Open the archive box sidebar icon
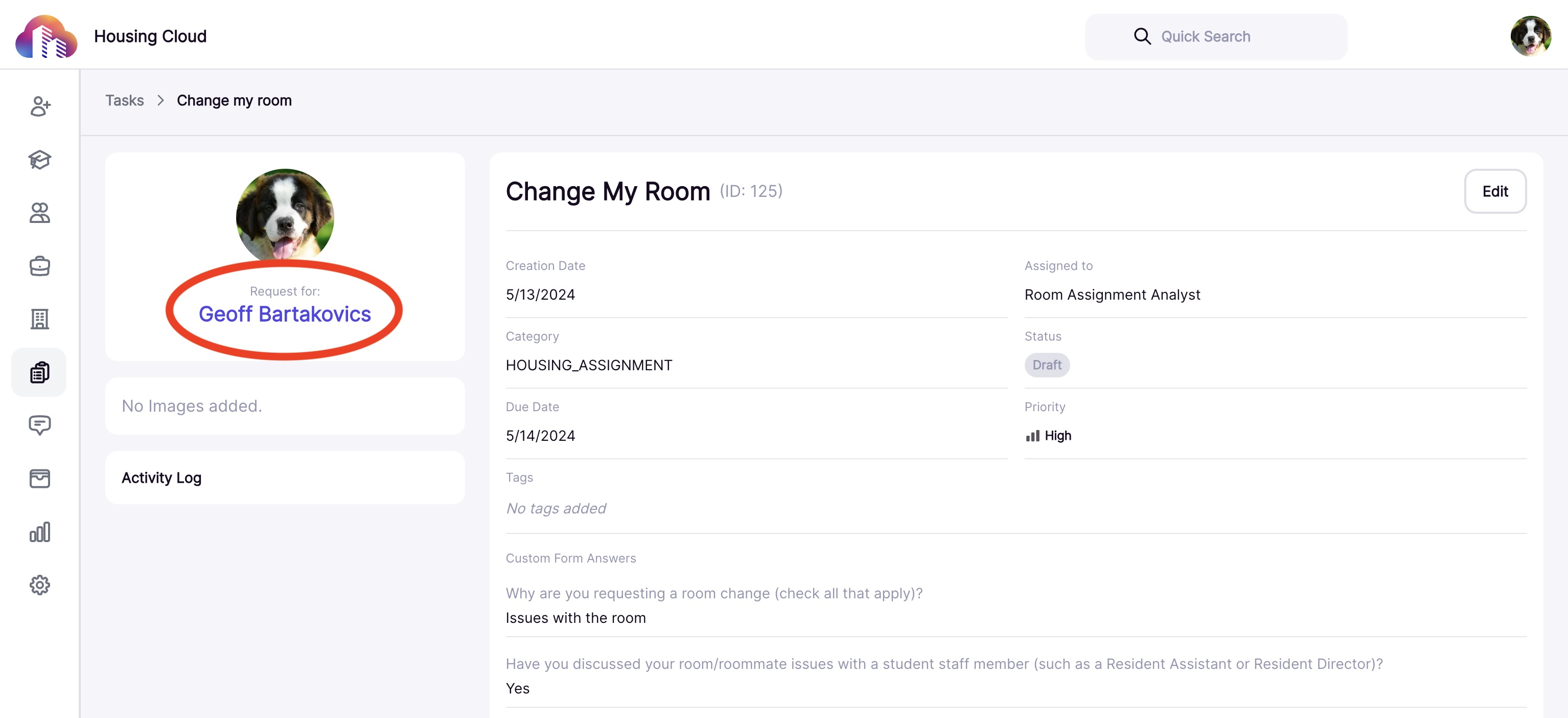1568x718 pixels. [39, 479]
